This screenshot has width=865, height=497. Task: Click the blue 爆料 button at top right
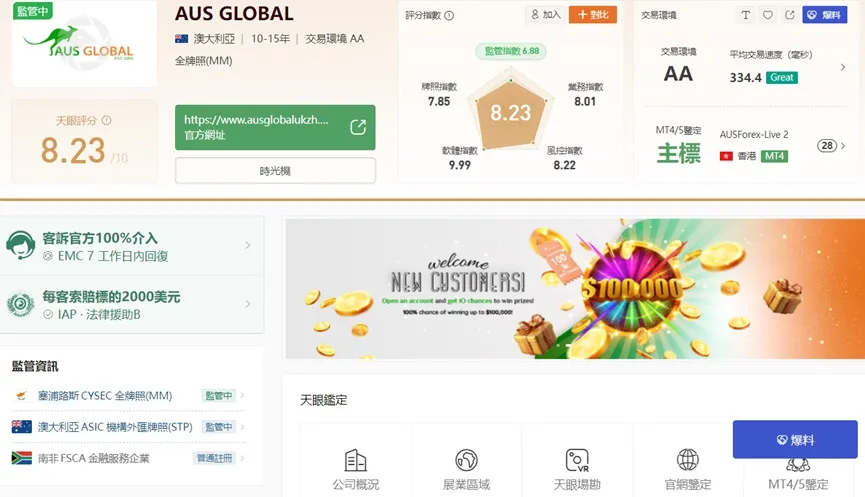pos(824,15)
